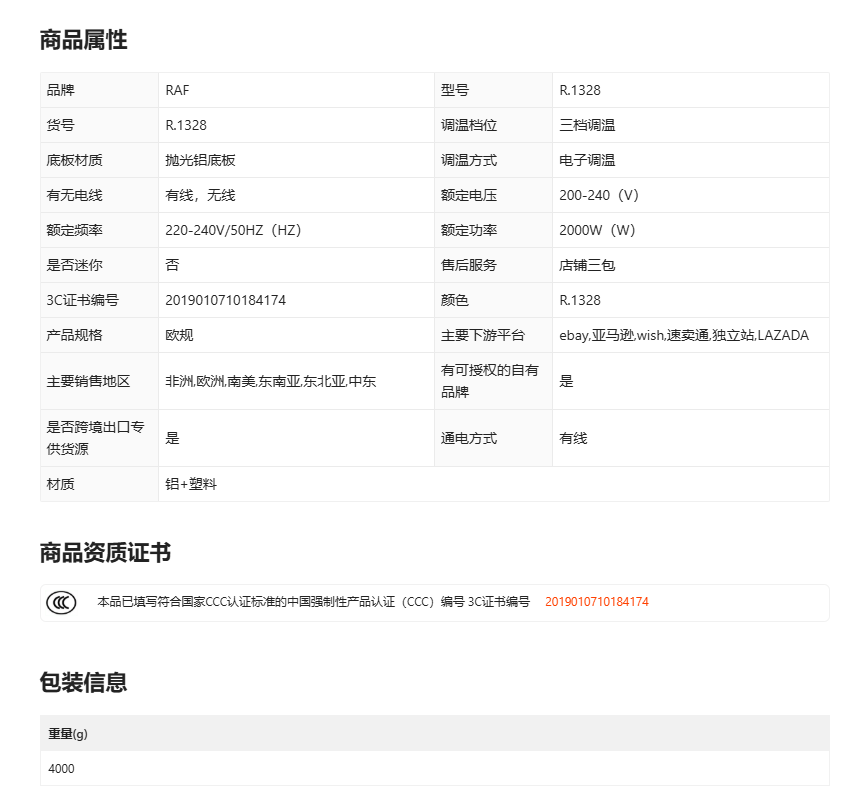Click the 铝+塑料 material value
The width and height of the screenshot is (847, 806).
click(x=191, y=484)
